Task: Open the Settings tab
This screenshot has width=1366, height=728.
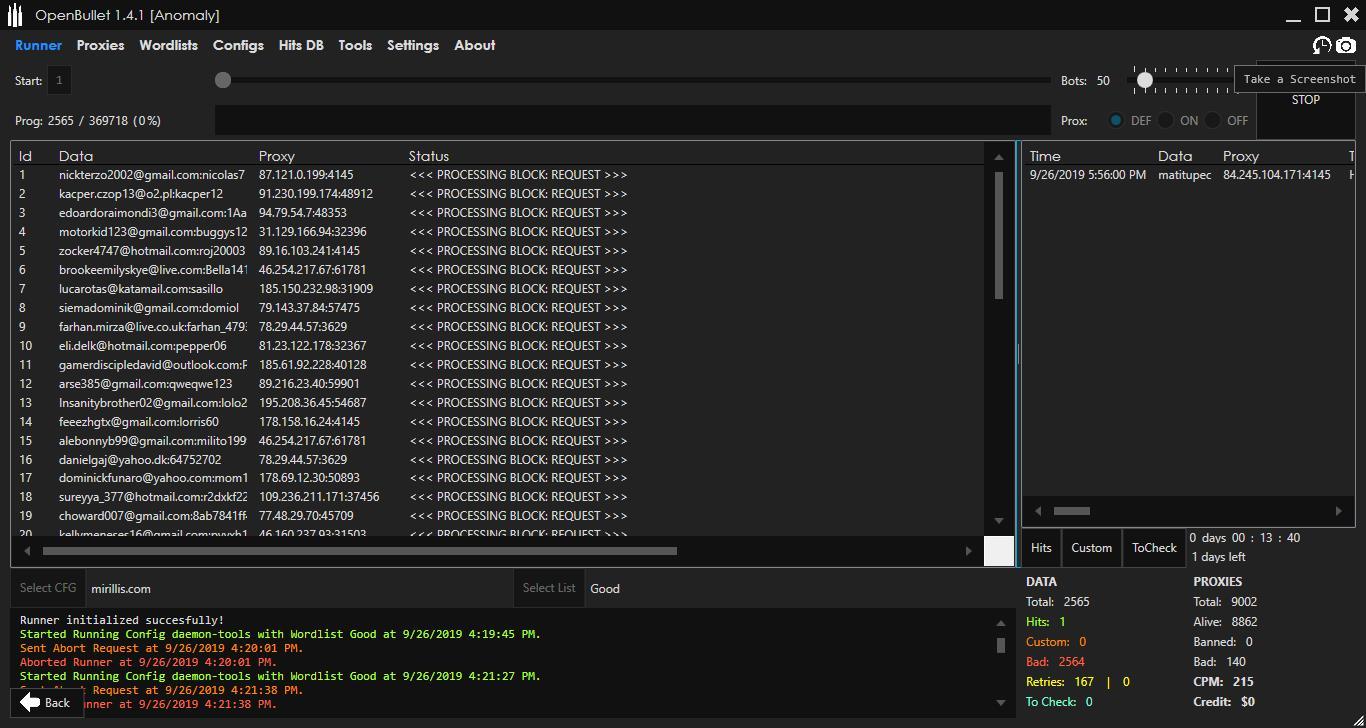Action: pos(413,45)
